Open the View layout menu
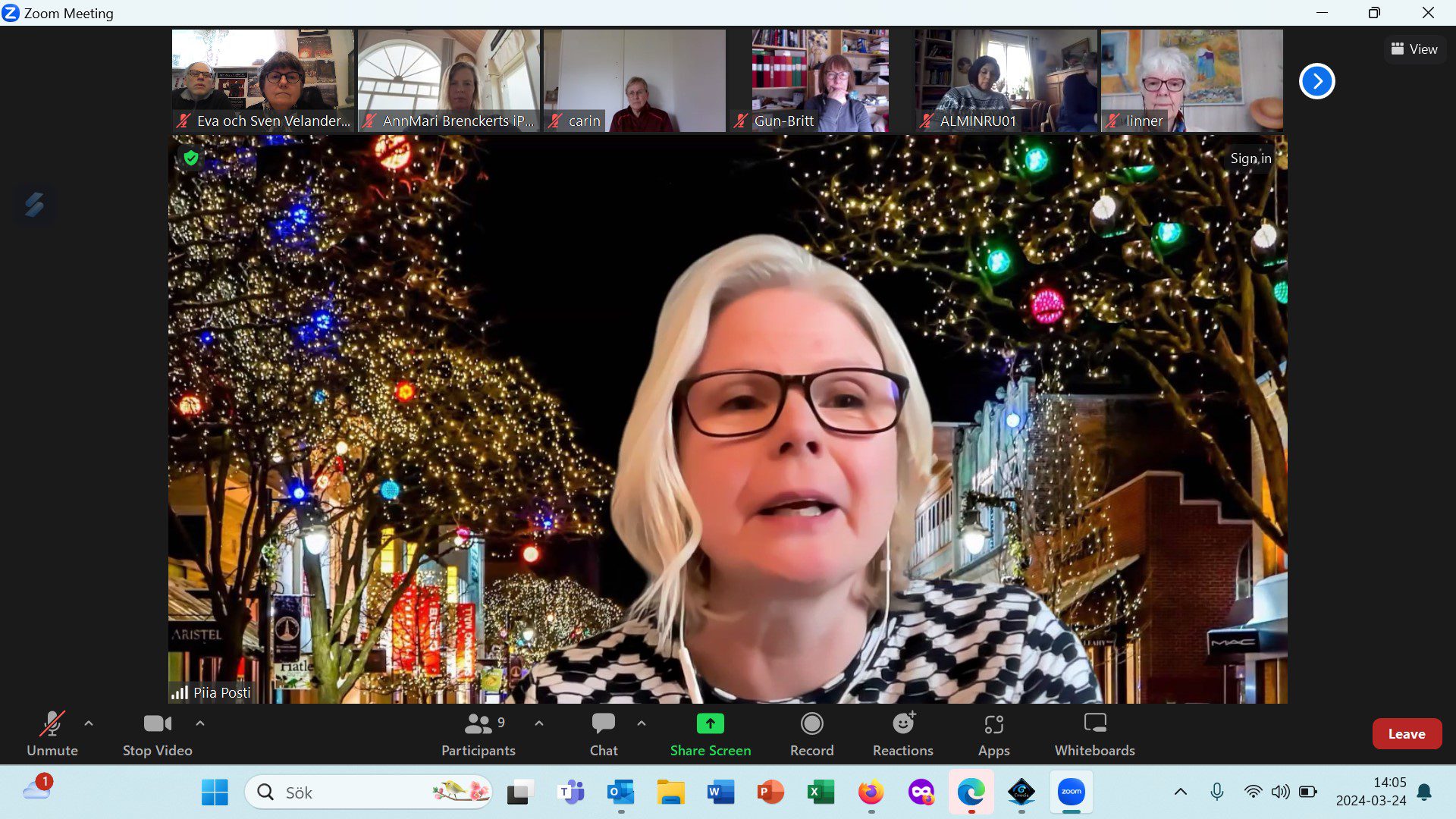This screenshot has height=819, width=1456. [1414, 49]
